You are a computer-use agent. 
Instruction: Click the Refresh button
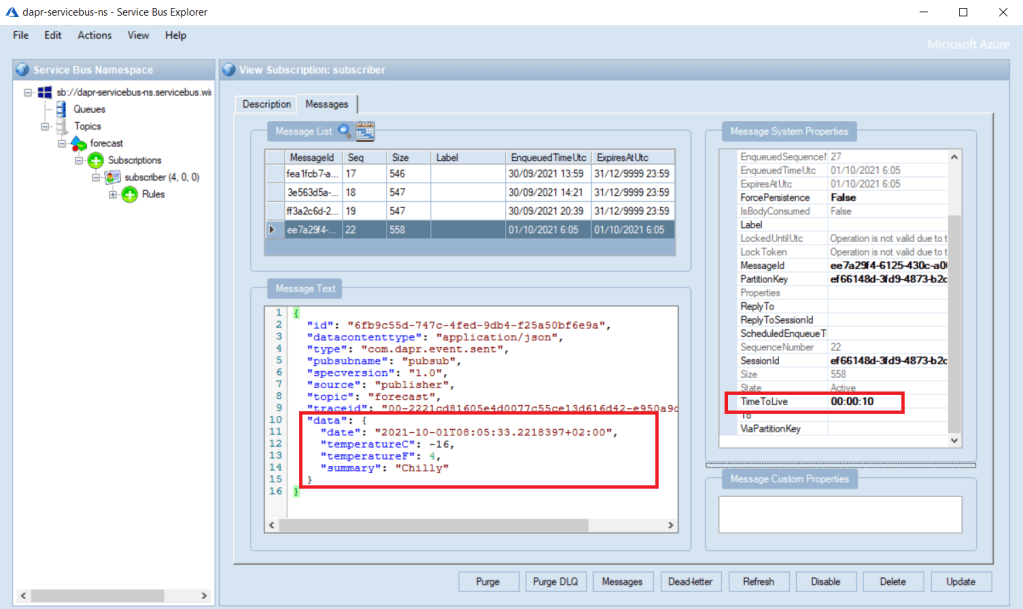click(759, 581)
